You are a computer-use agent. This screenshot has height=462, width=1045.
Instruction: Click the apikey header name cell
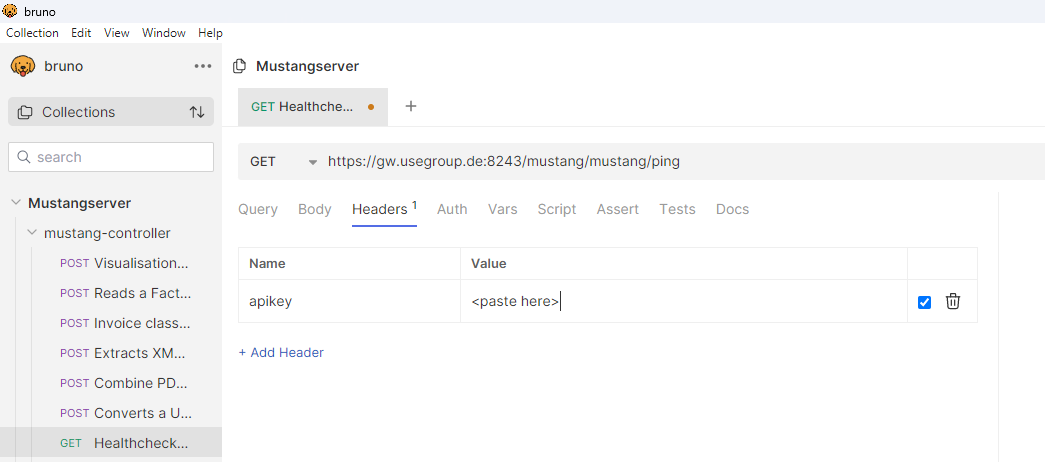tap(349, 301)
